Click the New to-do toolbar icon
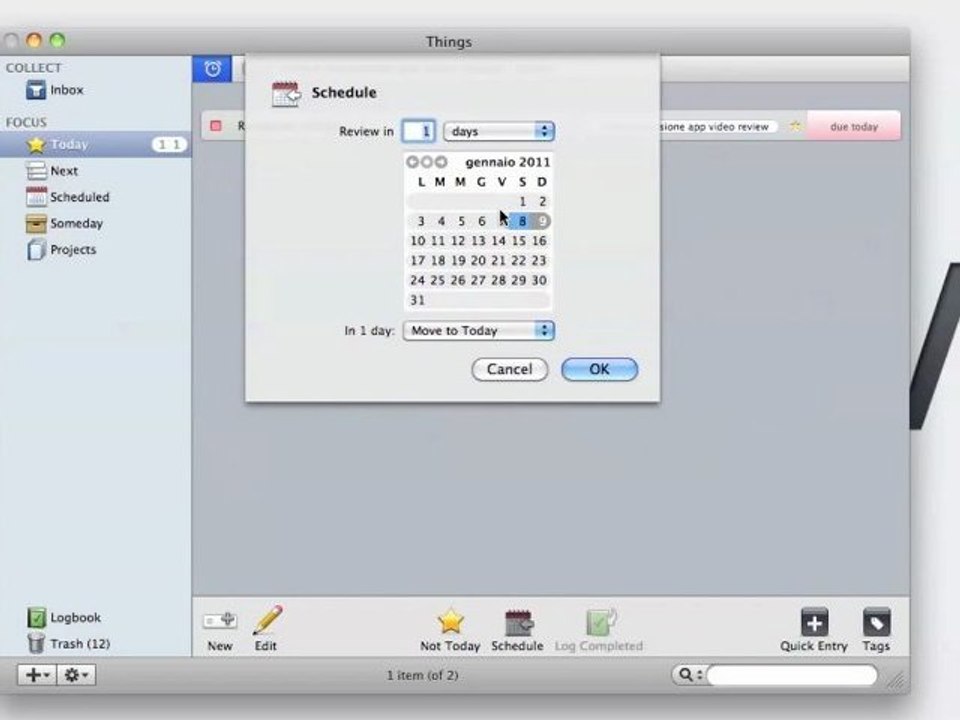Screen dimensions: 960x720 coord(220,621)
